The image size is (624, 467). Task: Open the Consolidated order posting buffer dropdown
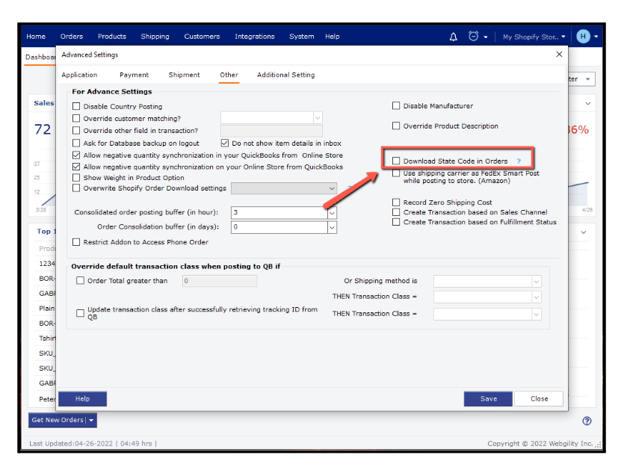click(332, 213)
